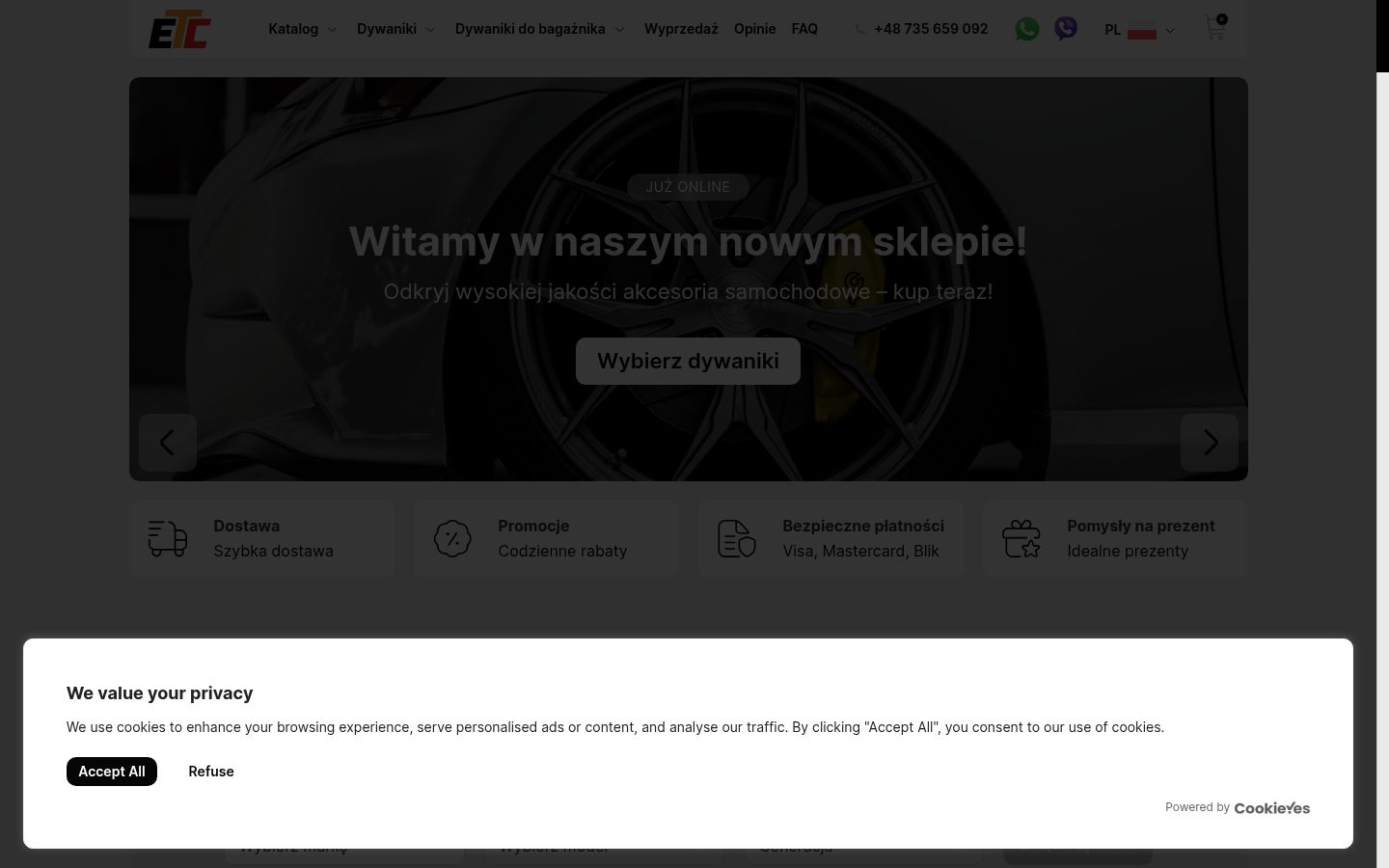Click the Poland flag icon

[1142, 30]
